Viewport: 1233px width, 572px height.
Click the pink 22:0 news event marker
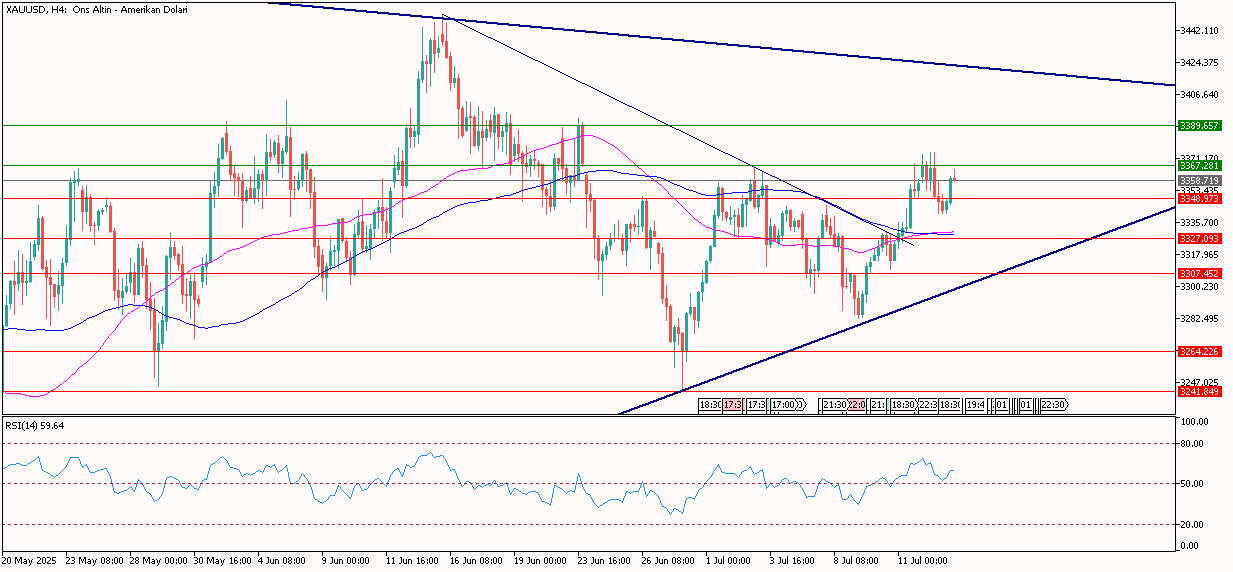point(857,405)
